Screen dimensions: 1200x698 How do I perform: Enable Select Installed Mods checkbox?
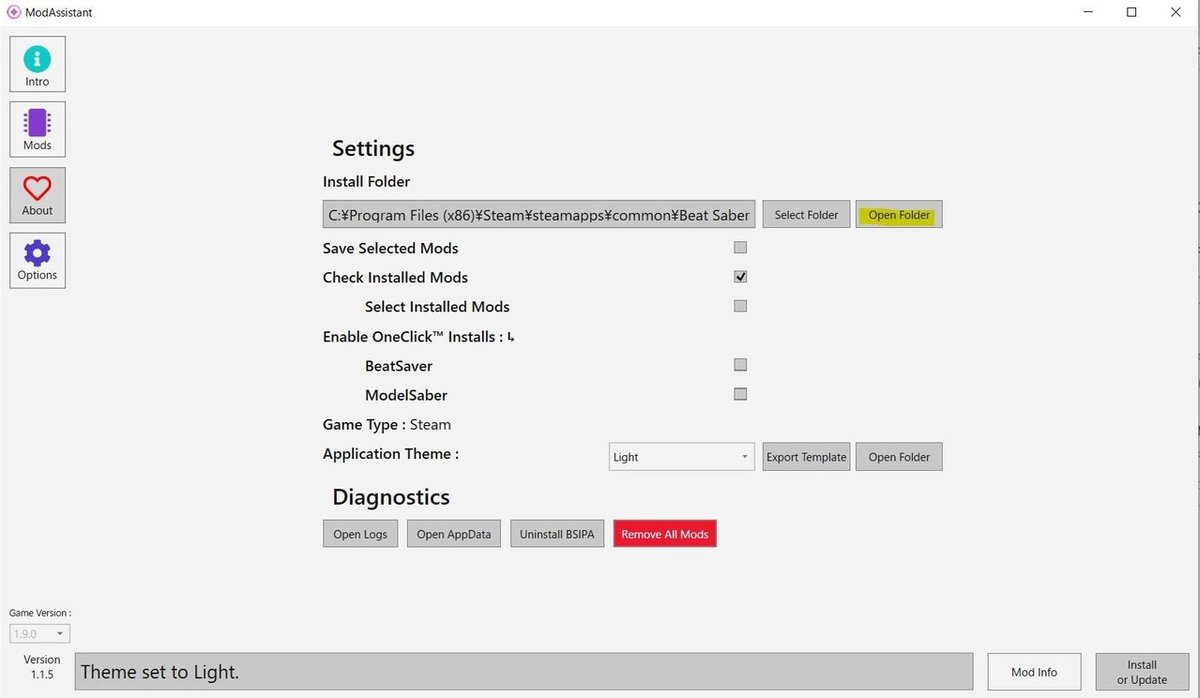coord(740,306)
